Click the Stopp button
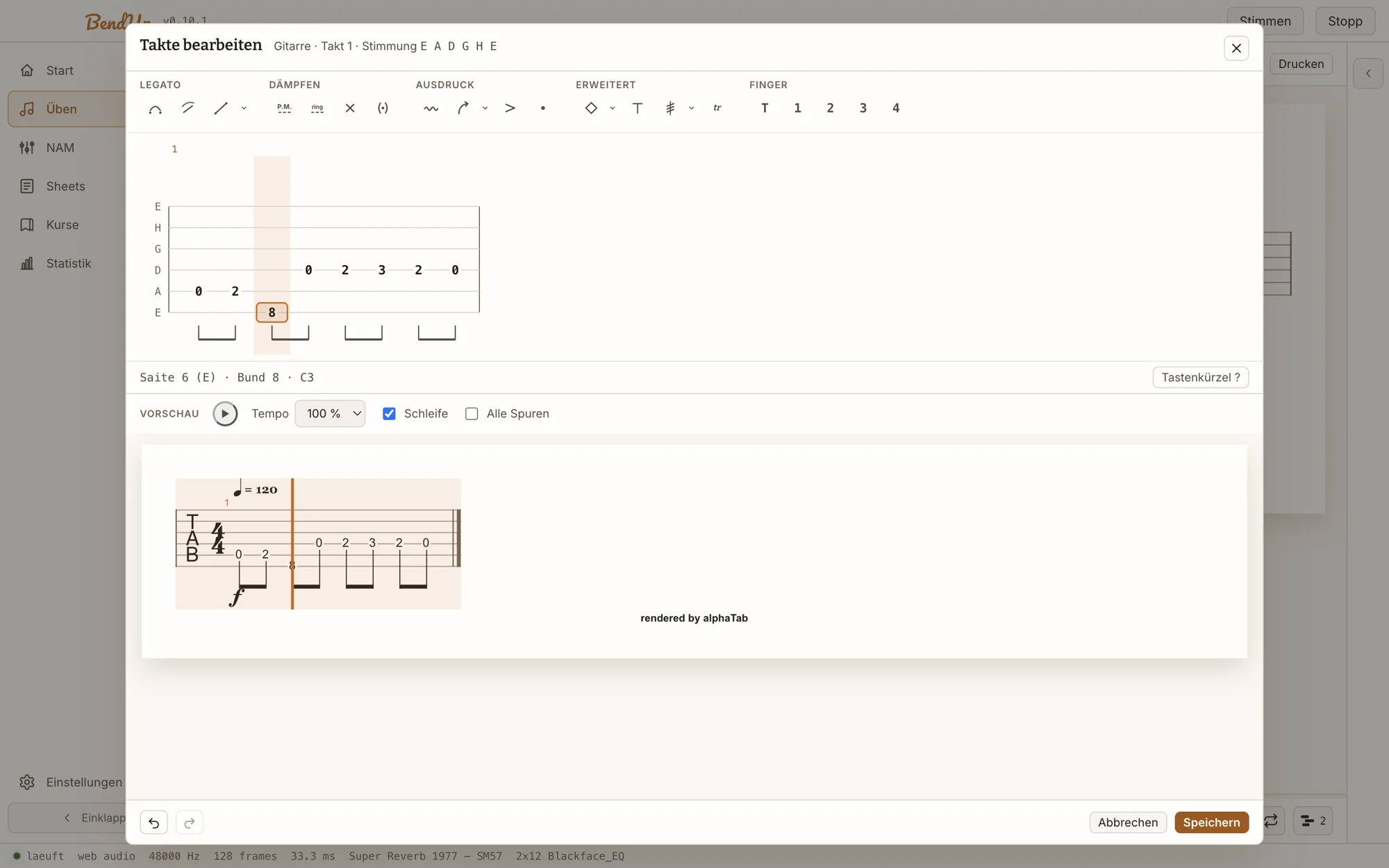The width and height of the screenshot is (1389, 868). 1345,21
